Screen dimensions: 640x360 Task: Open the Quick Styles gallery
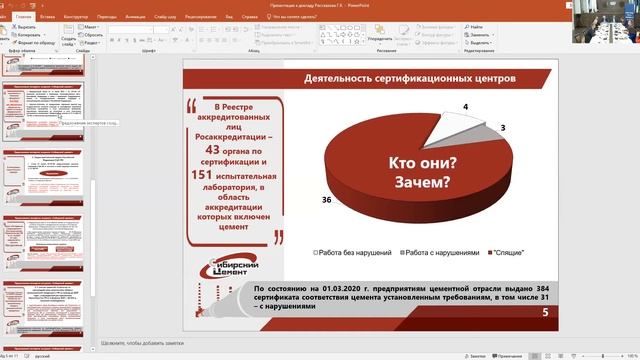click(403, 34)
